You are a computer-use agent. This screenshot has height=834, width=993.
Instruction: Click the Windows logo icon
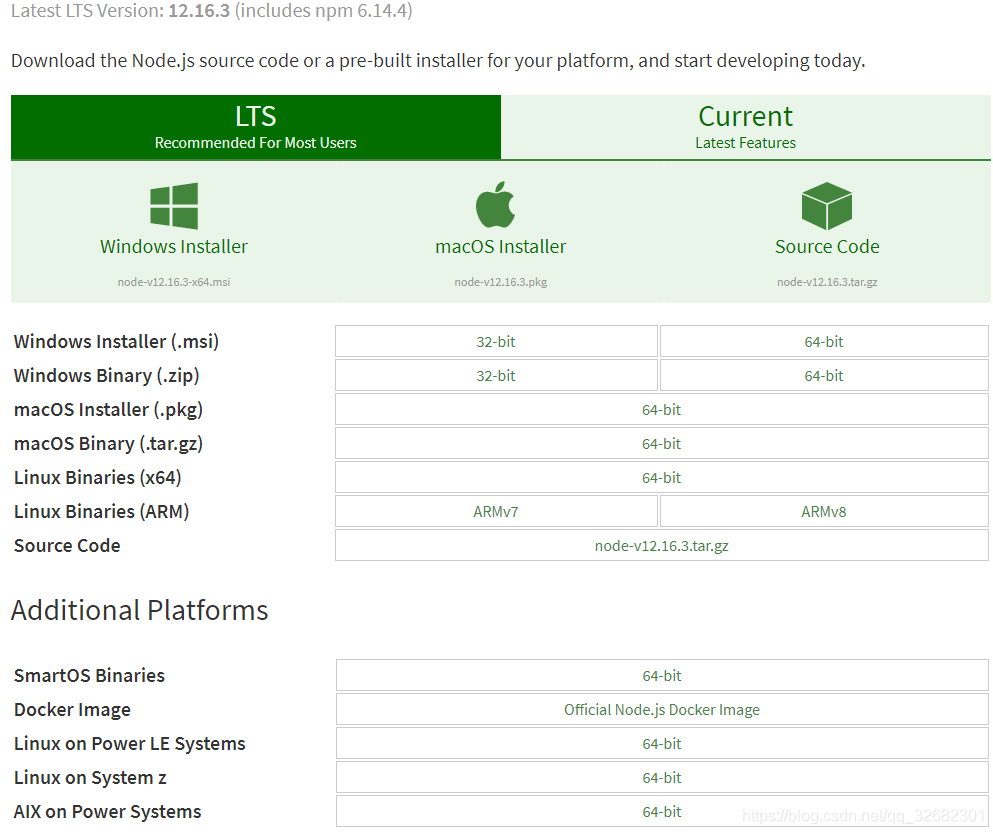click(x=174, y=206)
